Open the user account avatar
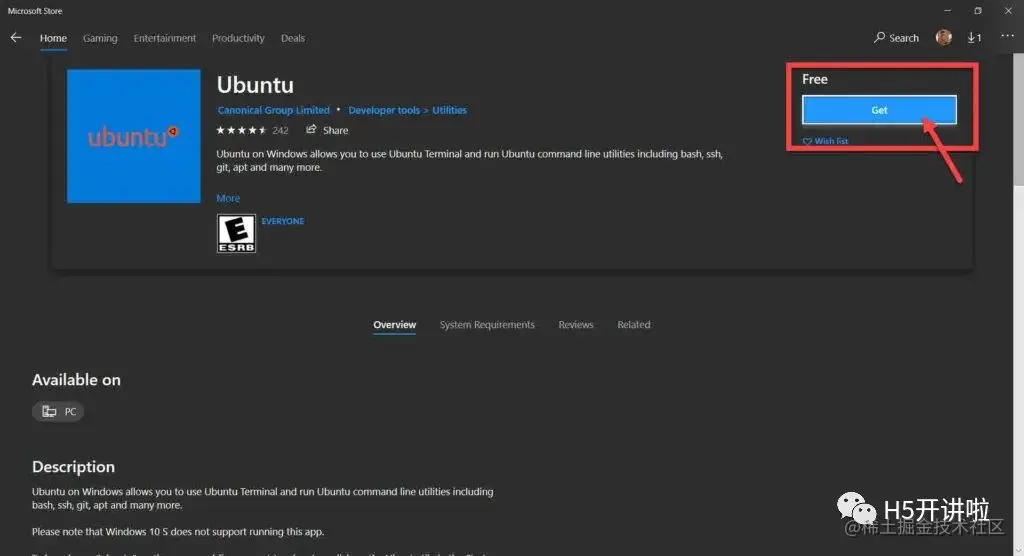Image resolution: width=1024 pixels, height=556 pixels. (x=944, y=38)
